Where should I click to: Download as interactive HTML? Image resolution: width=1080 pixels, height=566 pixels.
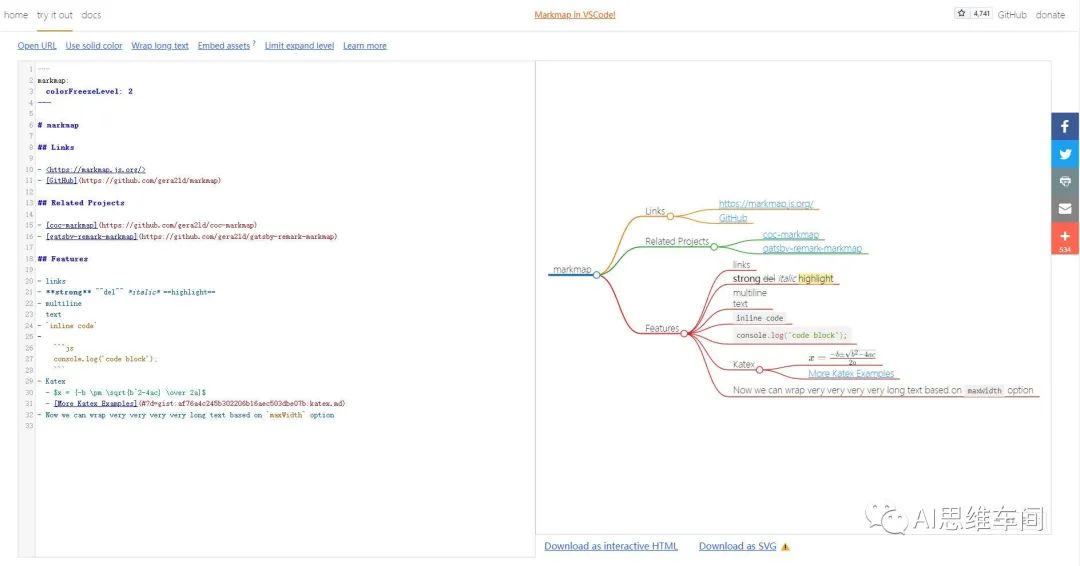pyautogui.click(x=611, y=546)
